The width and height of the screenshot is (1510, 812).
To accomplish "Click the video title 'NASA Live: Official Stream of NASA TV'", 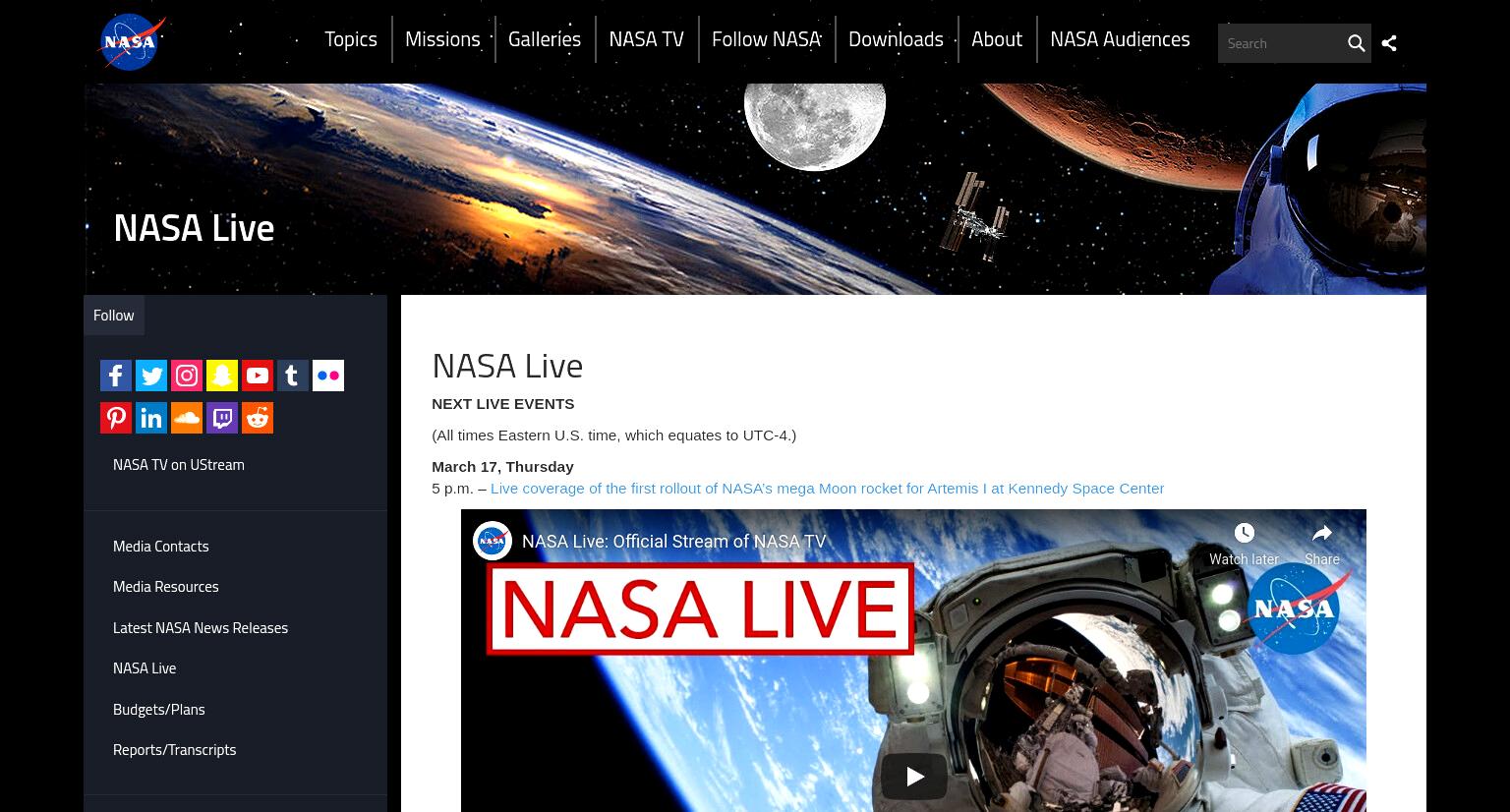I will click(x=674, y=542).
